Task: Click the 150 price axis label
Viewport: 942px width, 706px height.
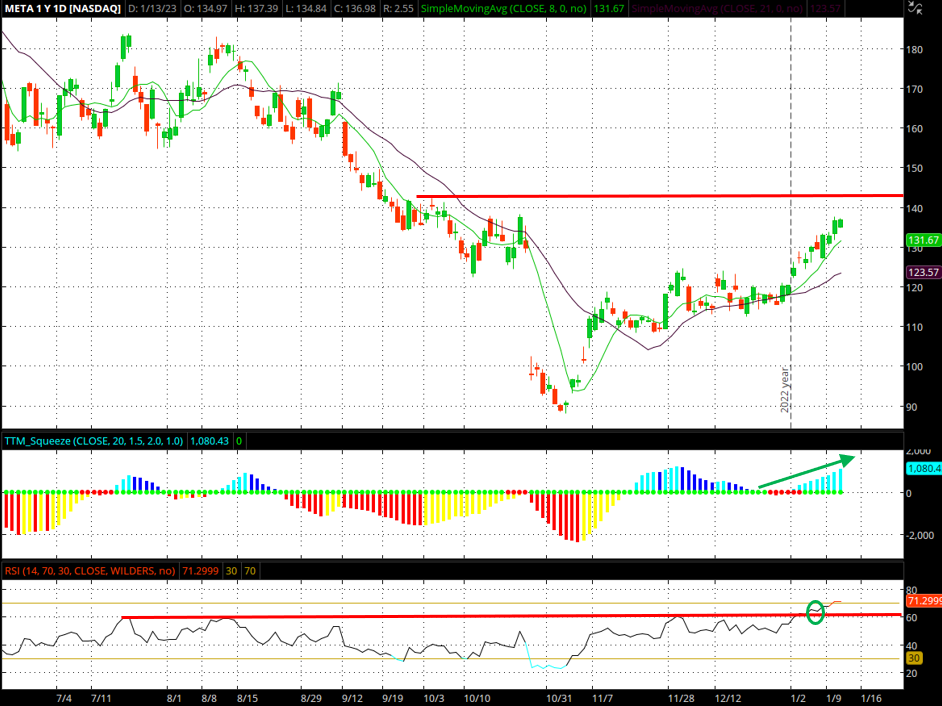Action: pyautogui.click(x=914, y=169)
